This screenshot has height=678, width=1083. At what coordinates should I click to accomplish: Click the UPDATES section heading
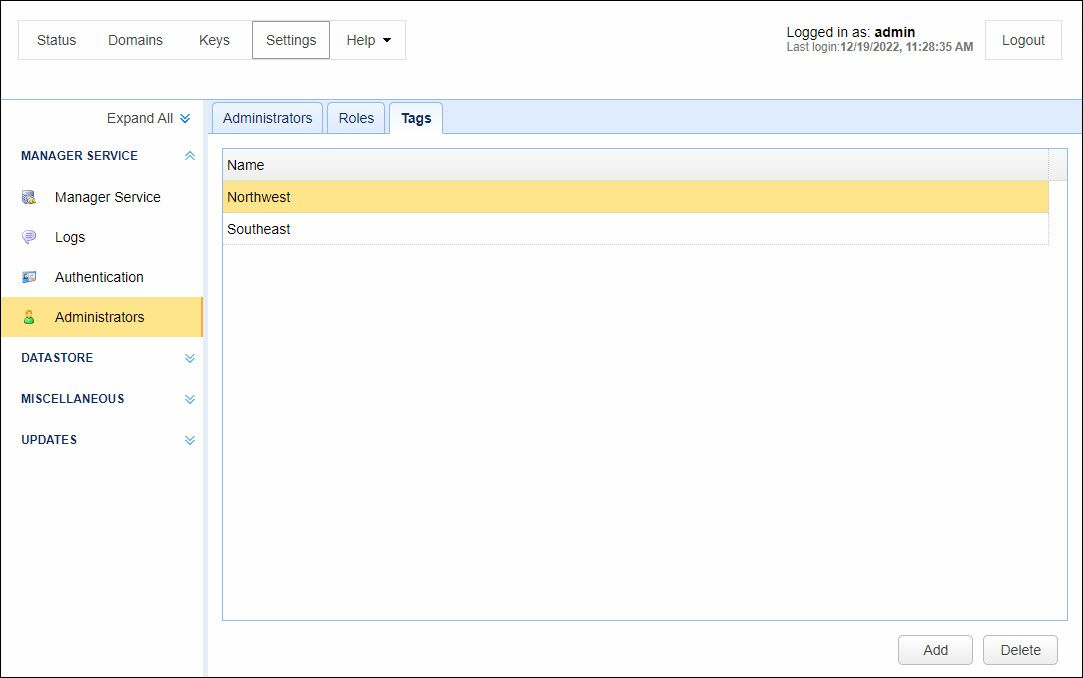(49, 440)
